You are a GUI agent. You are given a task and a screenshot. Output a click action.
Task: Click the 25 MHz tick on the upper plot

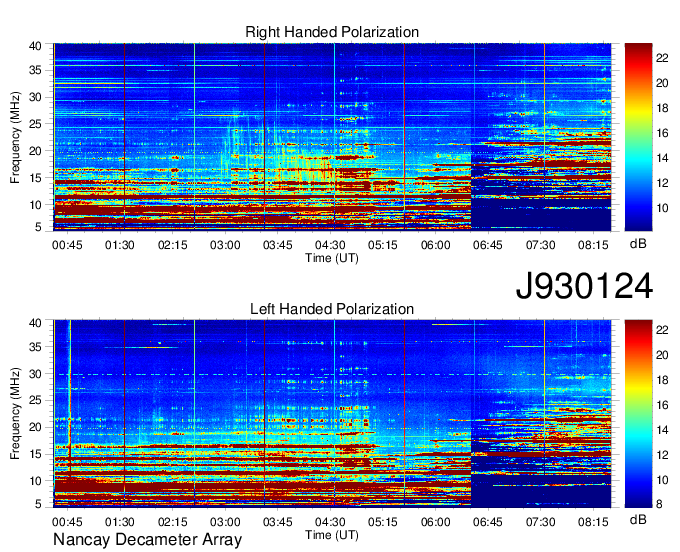[x=35, y=124]
